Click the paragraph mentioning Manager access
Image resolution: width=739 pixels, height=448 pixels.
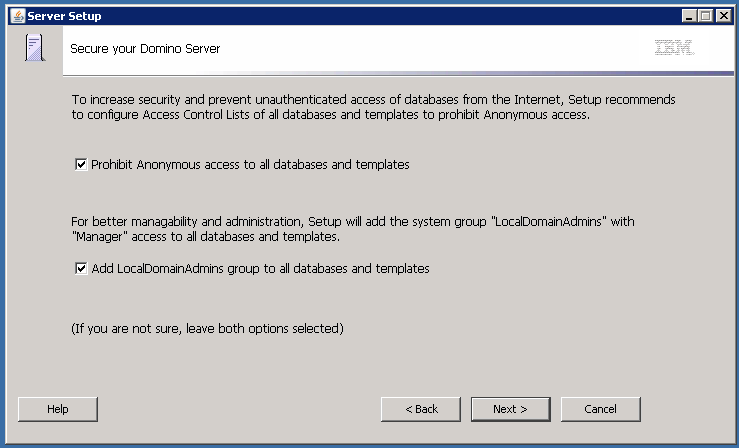coord(353,229)
